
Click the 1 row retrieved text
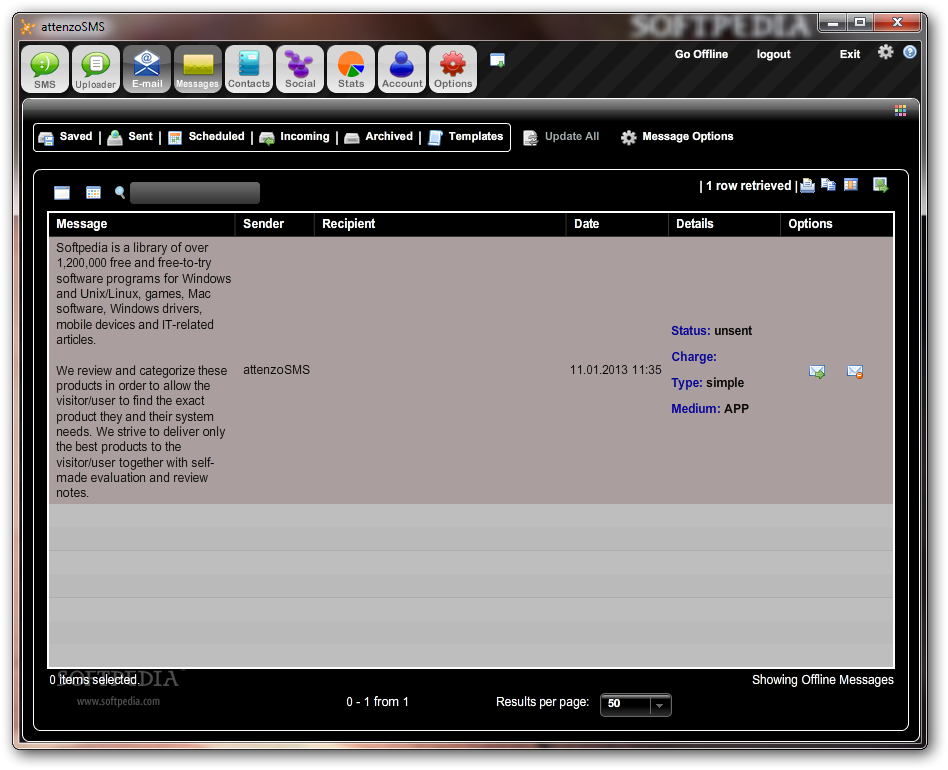pos(748,186)
